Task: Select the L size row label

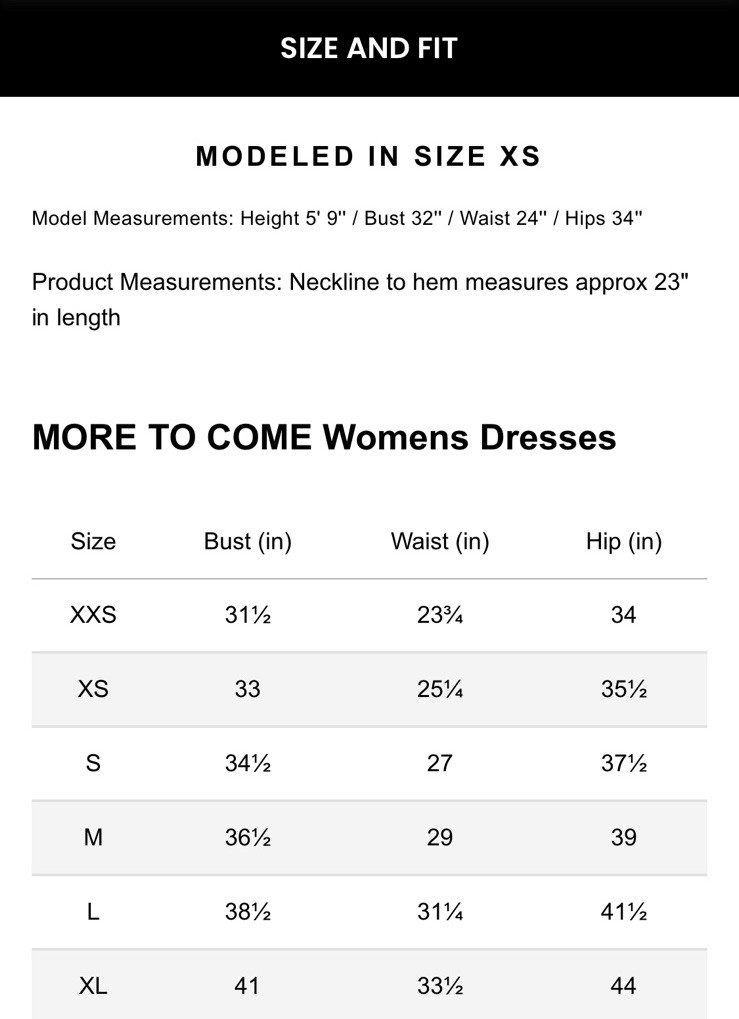Action: [93, 912]
